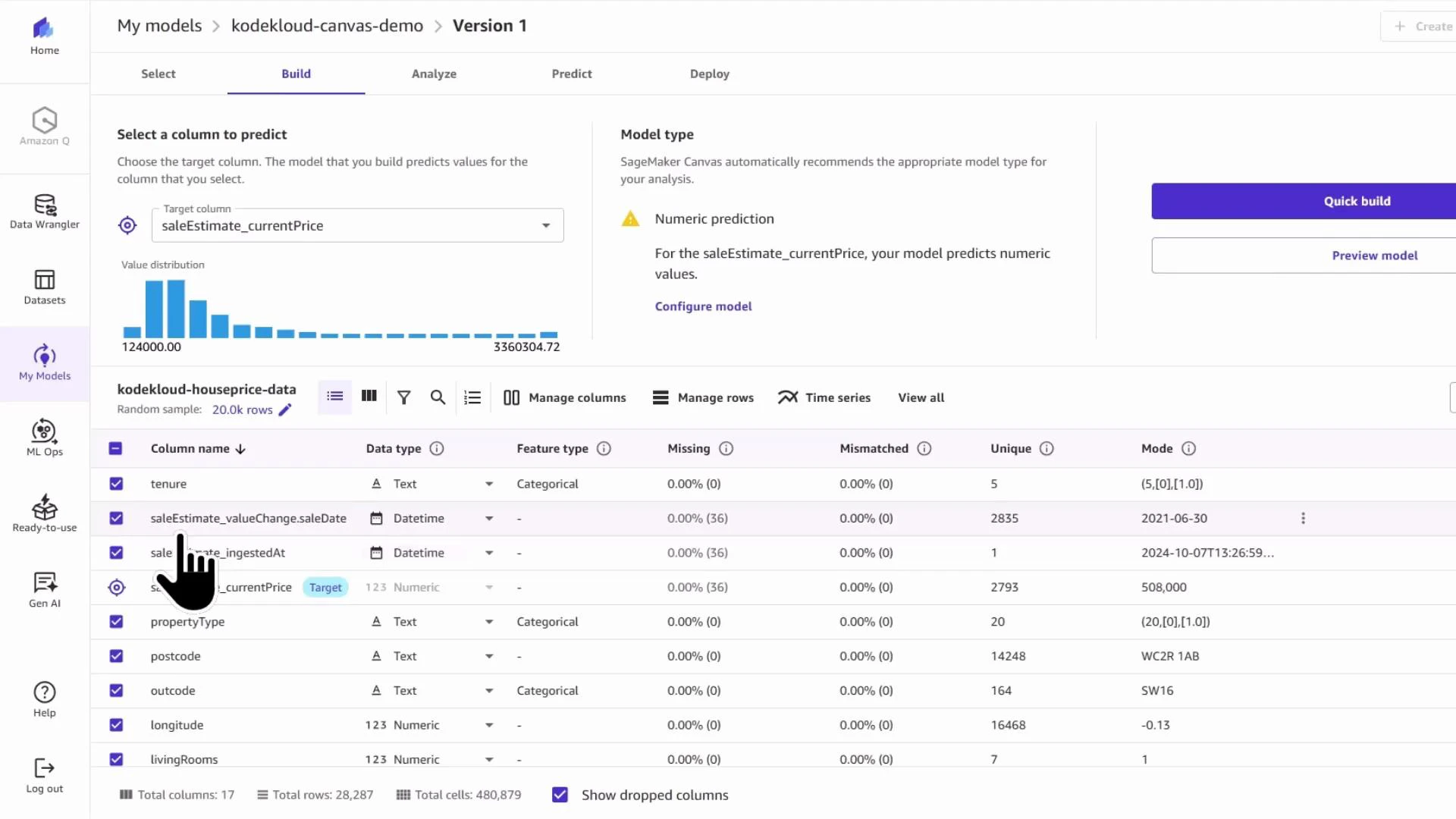The height and width of the screenshot is (819, 1456).
Task: Disable Show dropped columns
Action: tap(560, 795)
